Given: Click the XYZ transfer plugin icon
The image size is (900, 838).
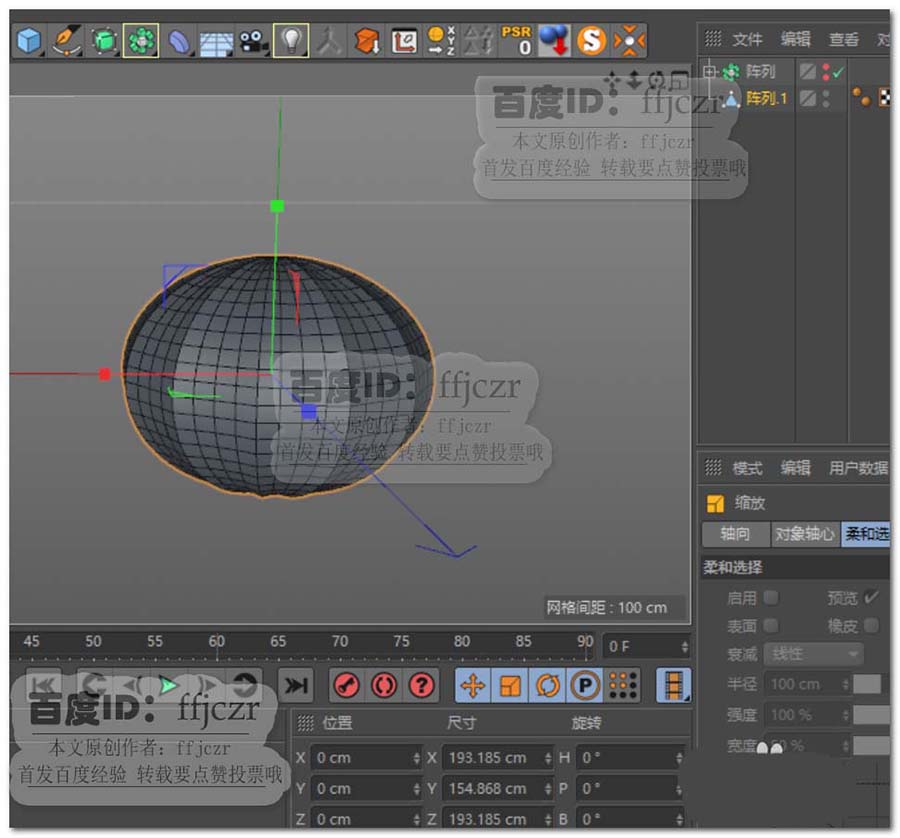Looking at the screenshot, I should tap(441, 41).
